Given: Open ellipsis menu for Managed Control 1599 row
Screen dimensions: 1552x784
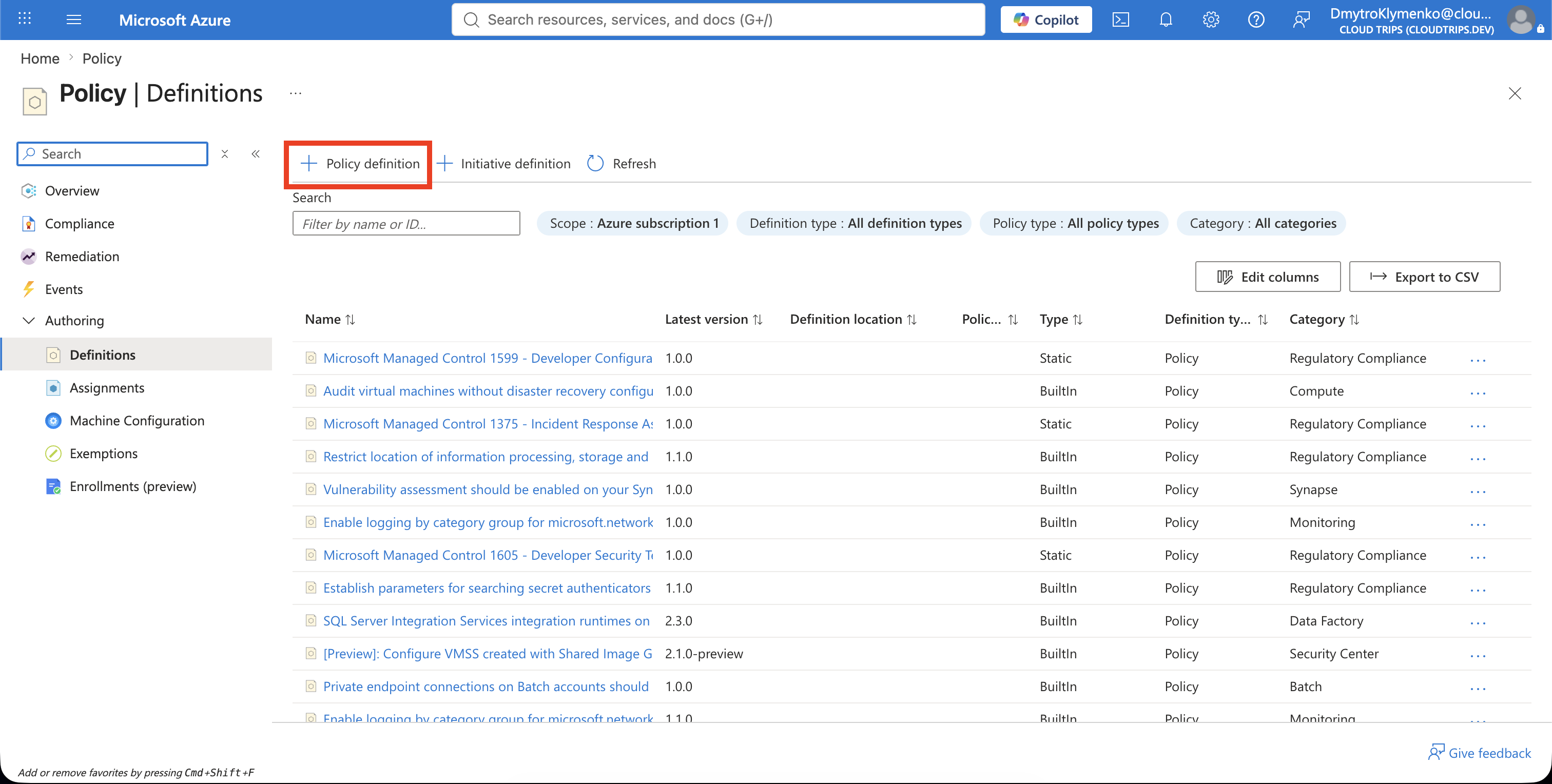Looking at the screenshot, I should tap(1478, 360).
